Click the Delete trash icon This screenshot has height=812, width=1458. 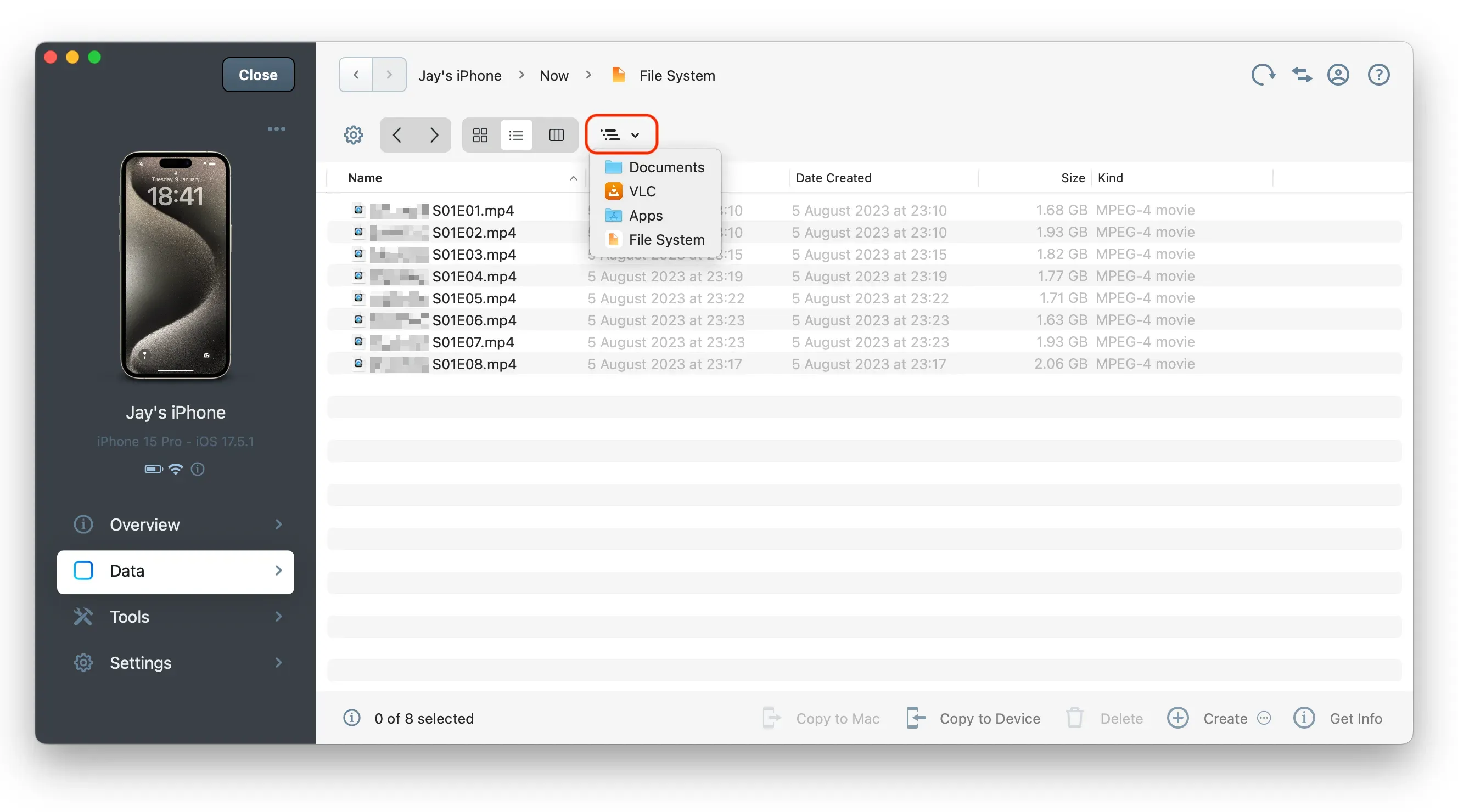click(x=1074, y=718)
